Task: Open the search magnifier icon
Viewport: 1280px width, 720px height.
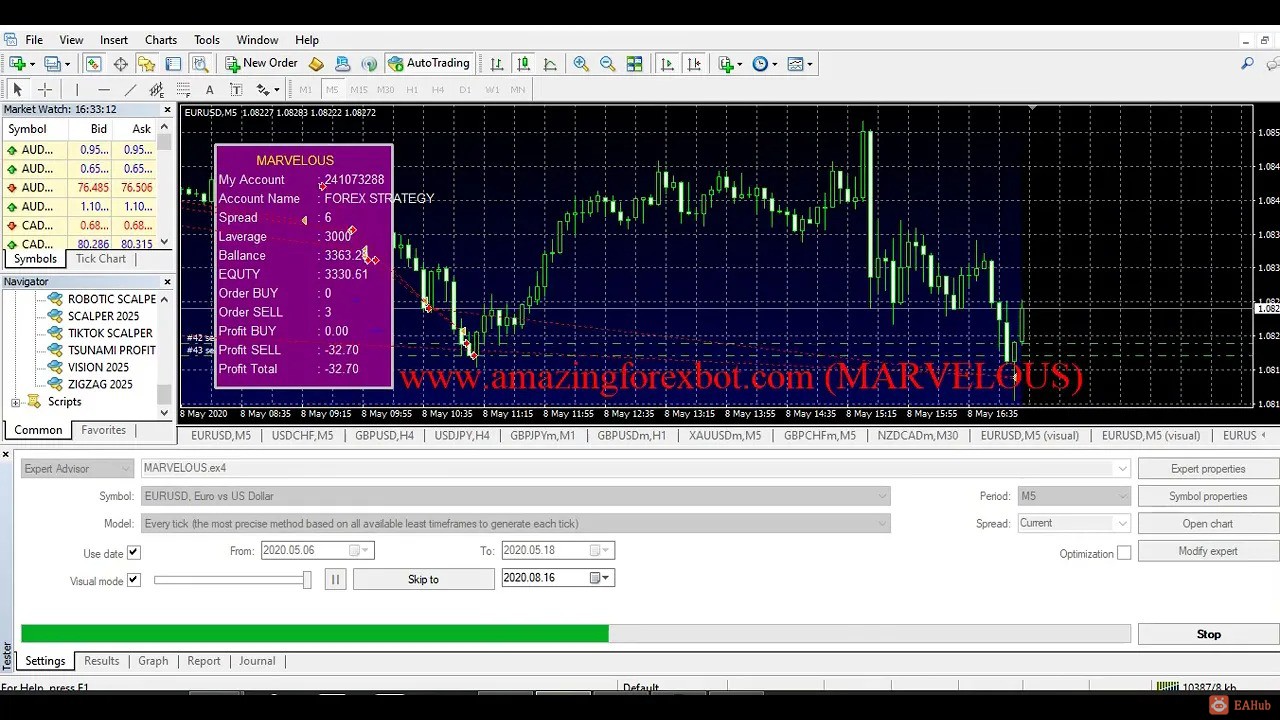Action: click(x=1247, y=64)
